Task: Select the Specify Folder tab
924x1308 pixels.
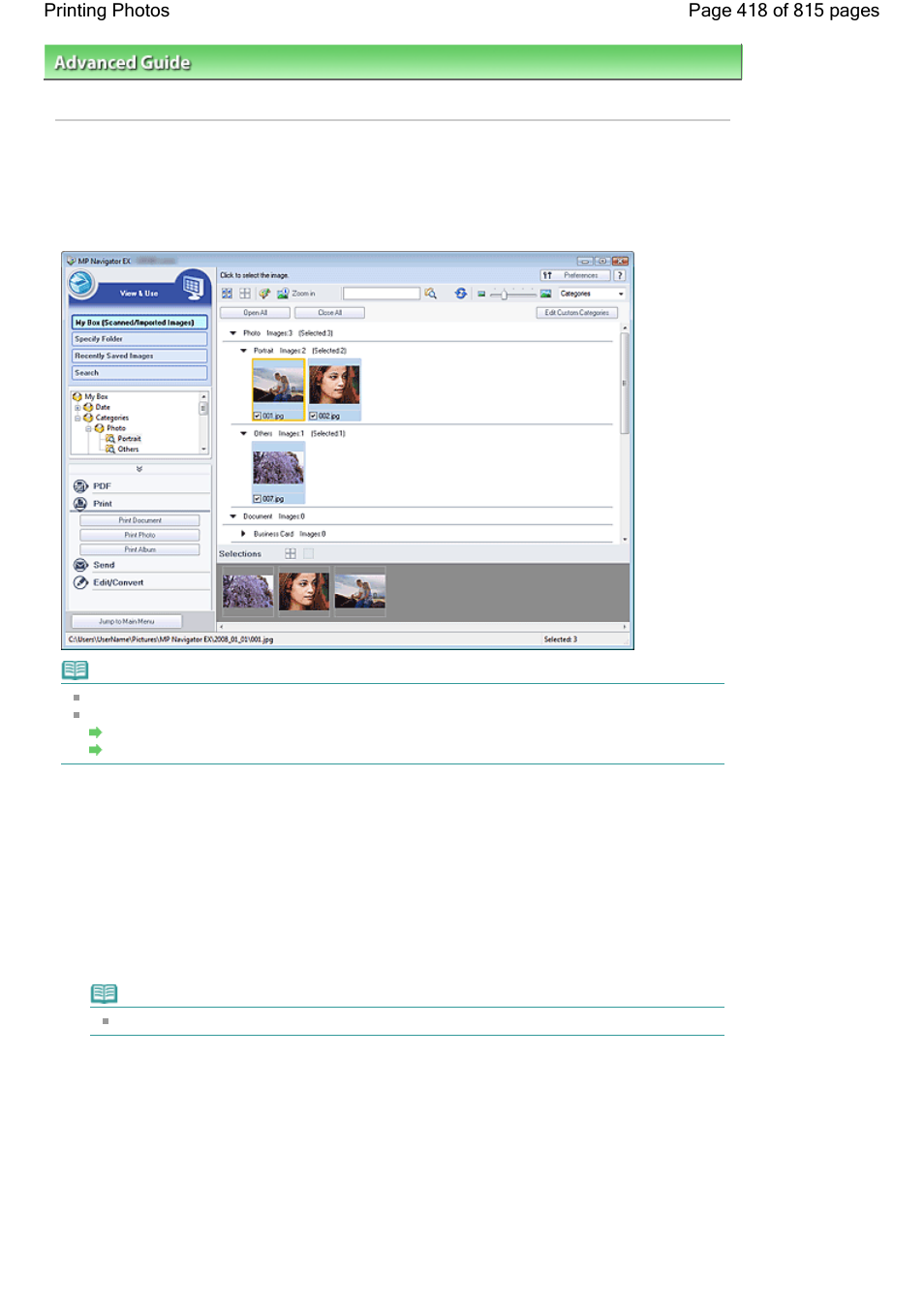Action: (139, 339)
